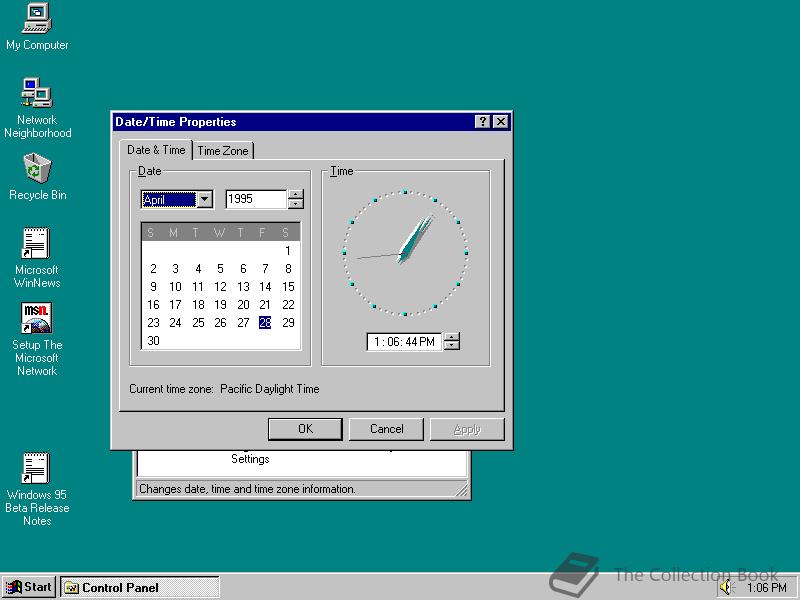This screenshot has width=800, height=600.
Task: Decrease the year with down arrow
Action: click(295, 204)
